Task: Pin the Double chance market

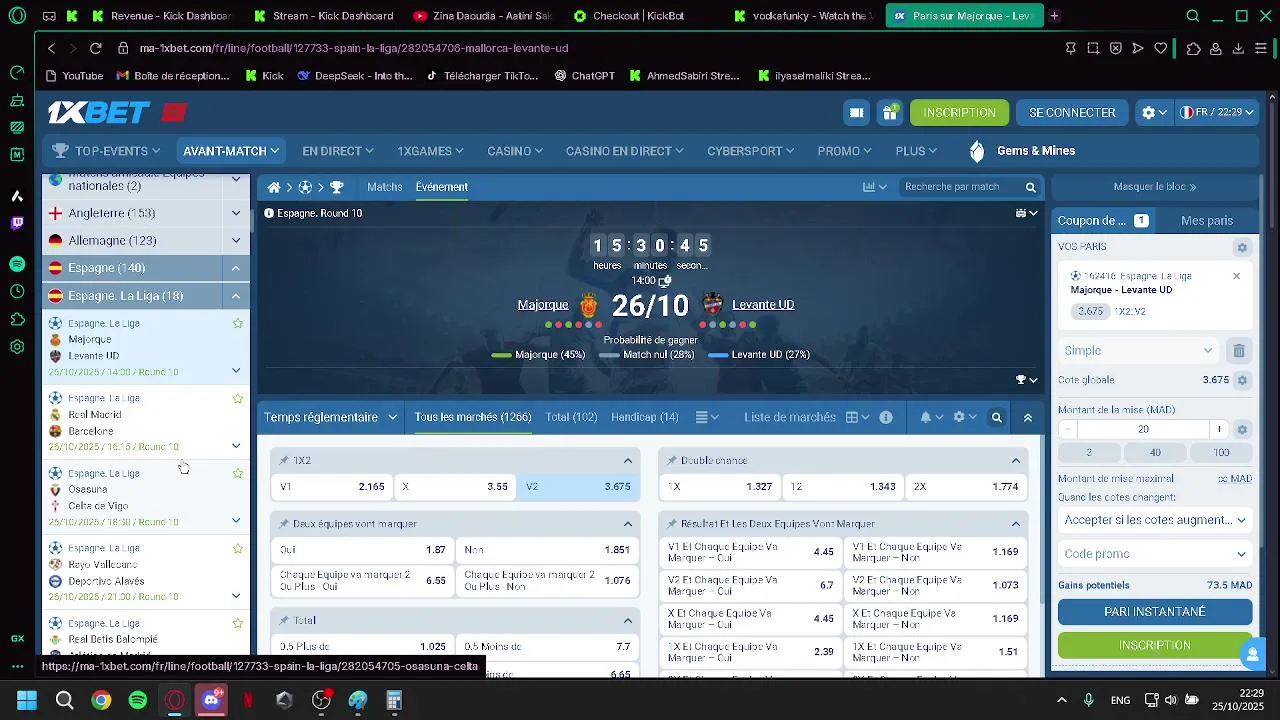Action: [x=672, y=461]
